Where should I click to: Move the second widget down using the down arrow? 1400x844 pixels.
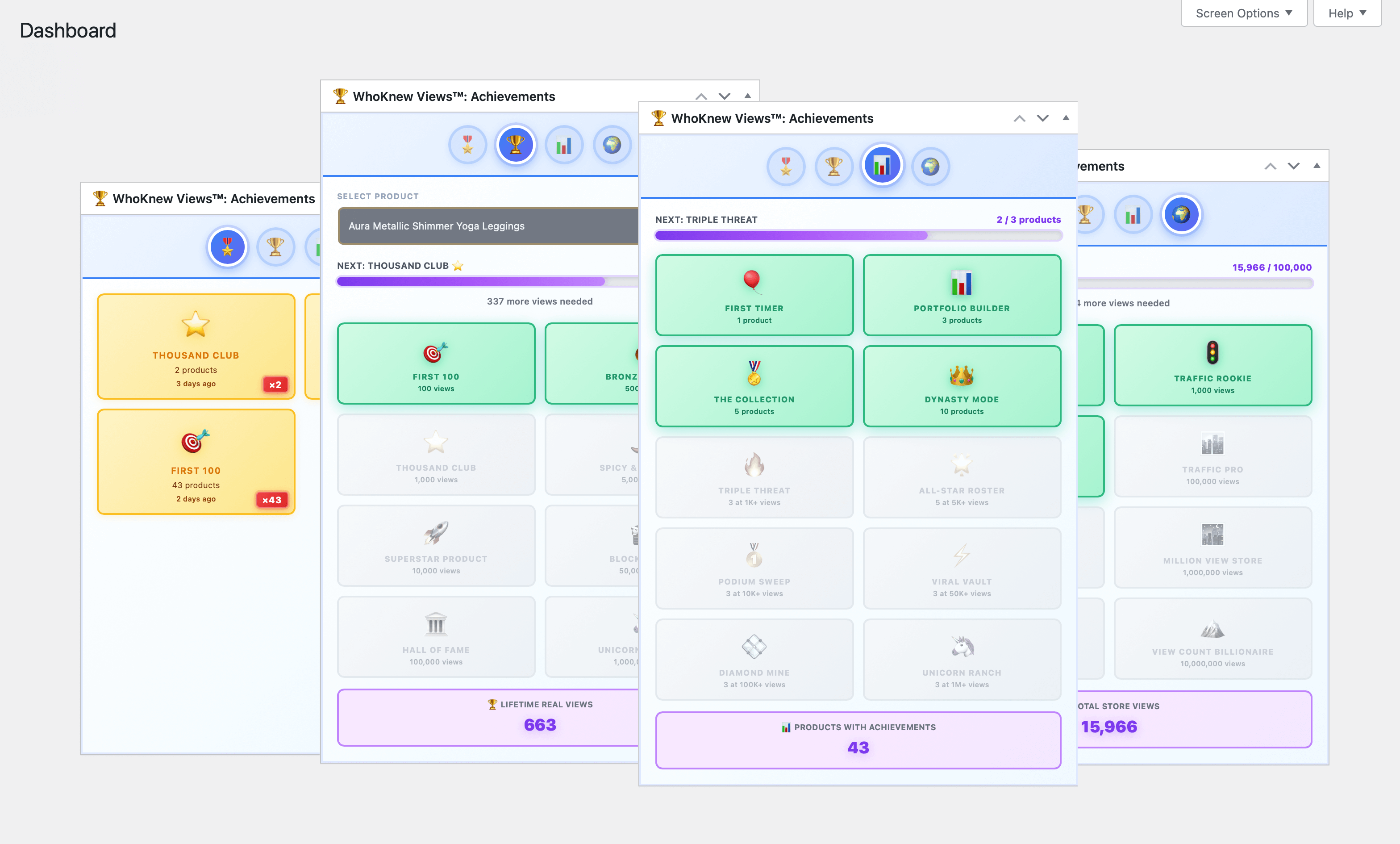pos(725,96)
